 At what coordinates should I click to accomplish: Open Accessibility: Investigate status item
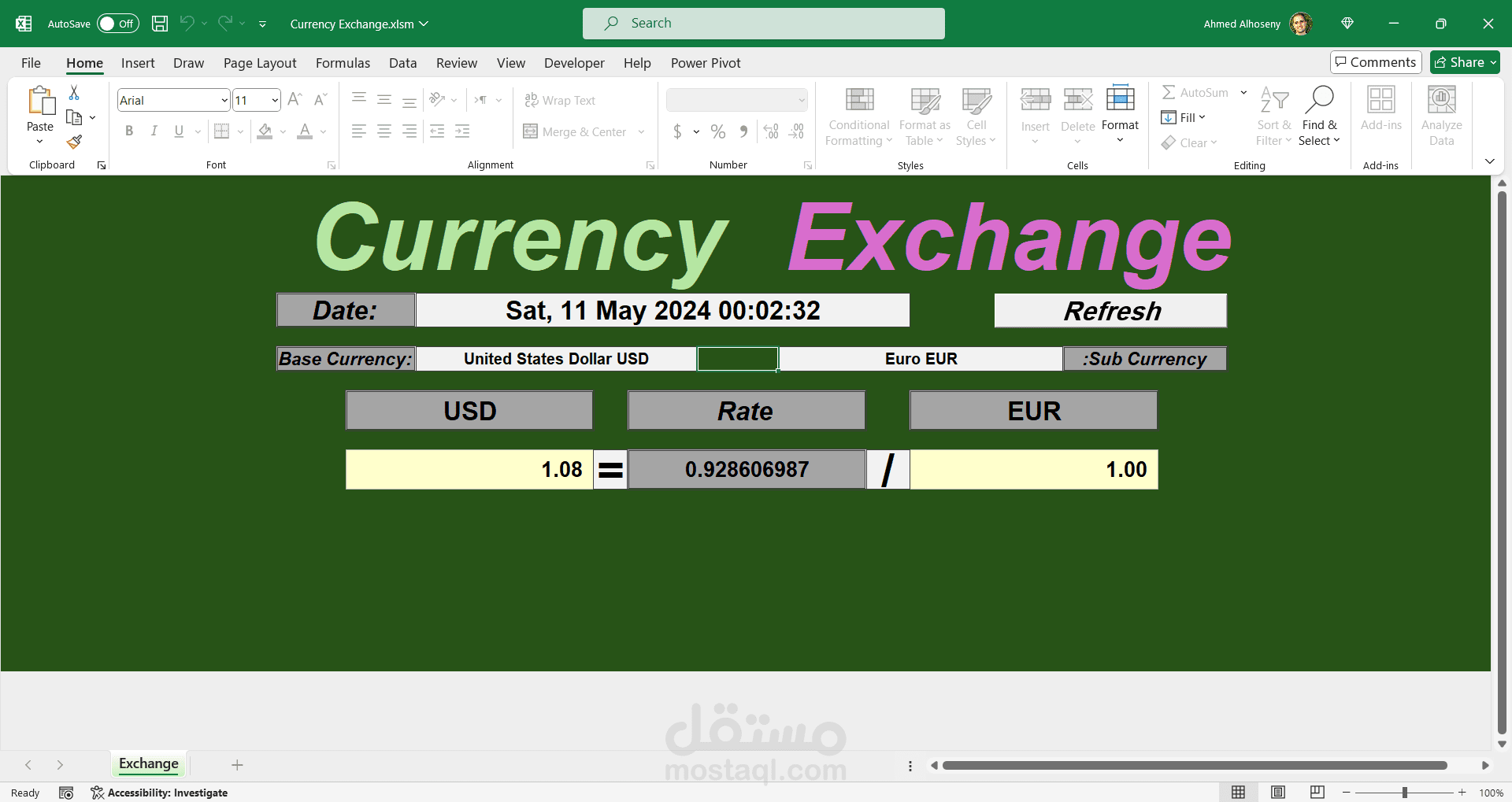(x=159, y=793)
